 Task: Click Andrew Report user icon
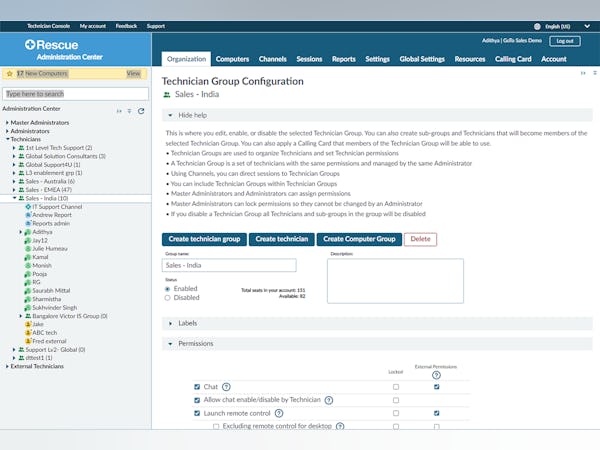point(28,215)
